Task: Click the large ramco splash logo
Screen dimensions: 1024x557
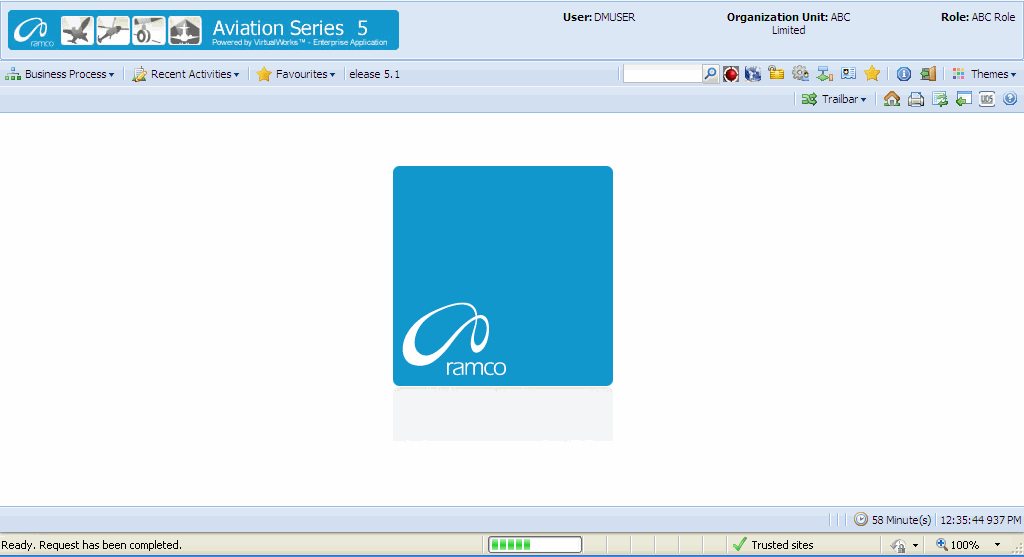Action: coord(503,276)
